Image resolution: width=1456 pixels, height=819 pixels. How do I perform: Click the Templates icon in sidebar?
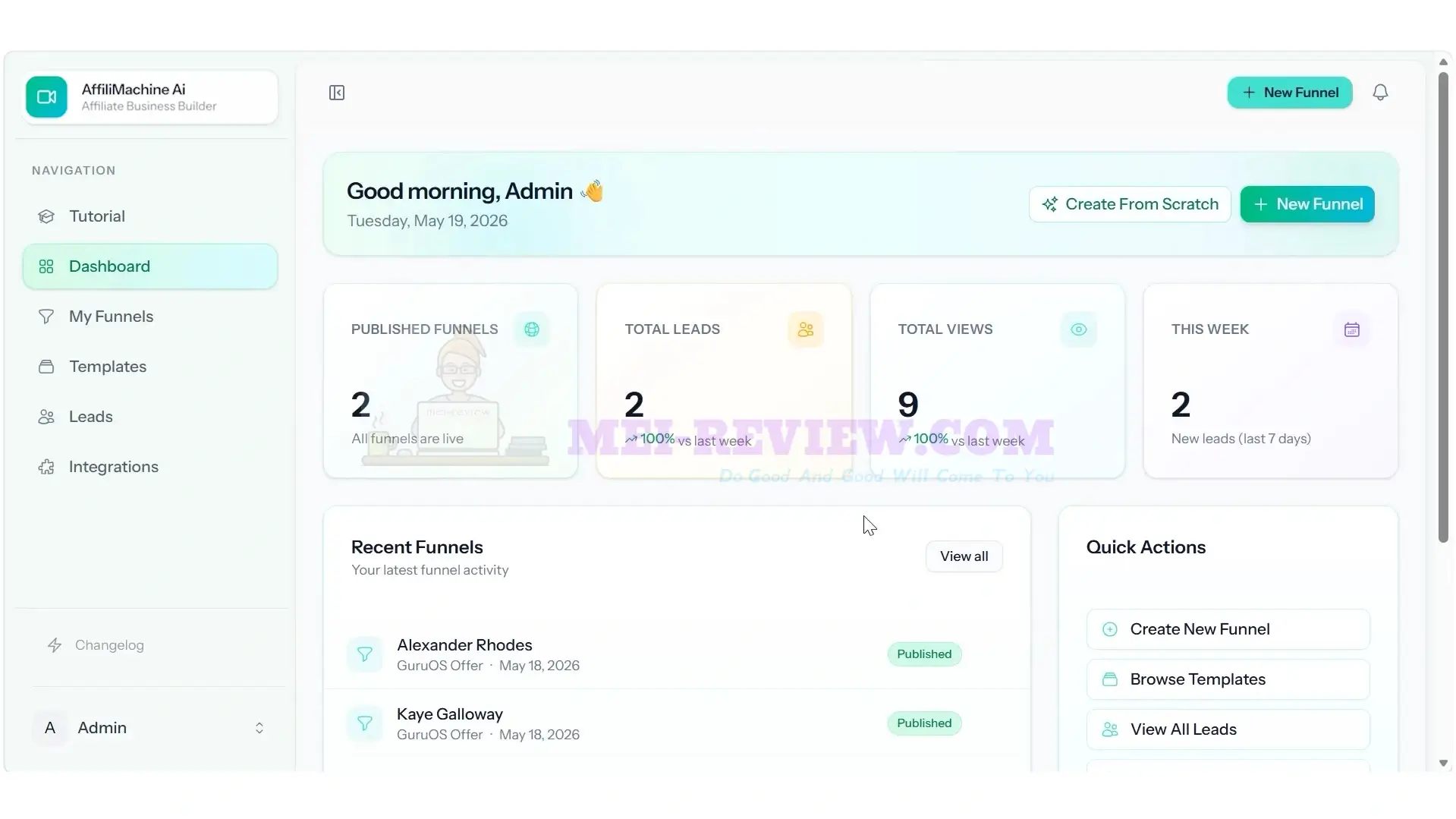click(46, 367)
